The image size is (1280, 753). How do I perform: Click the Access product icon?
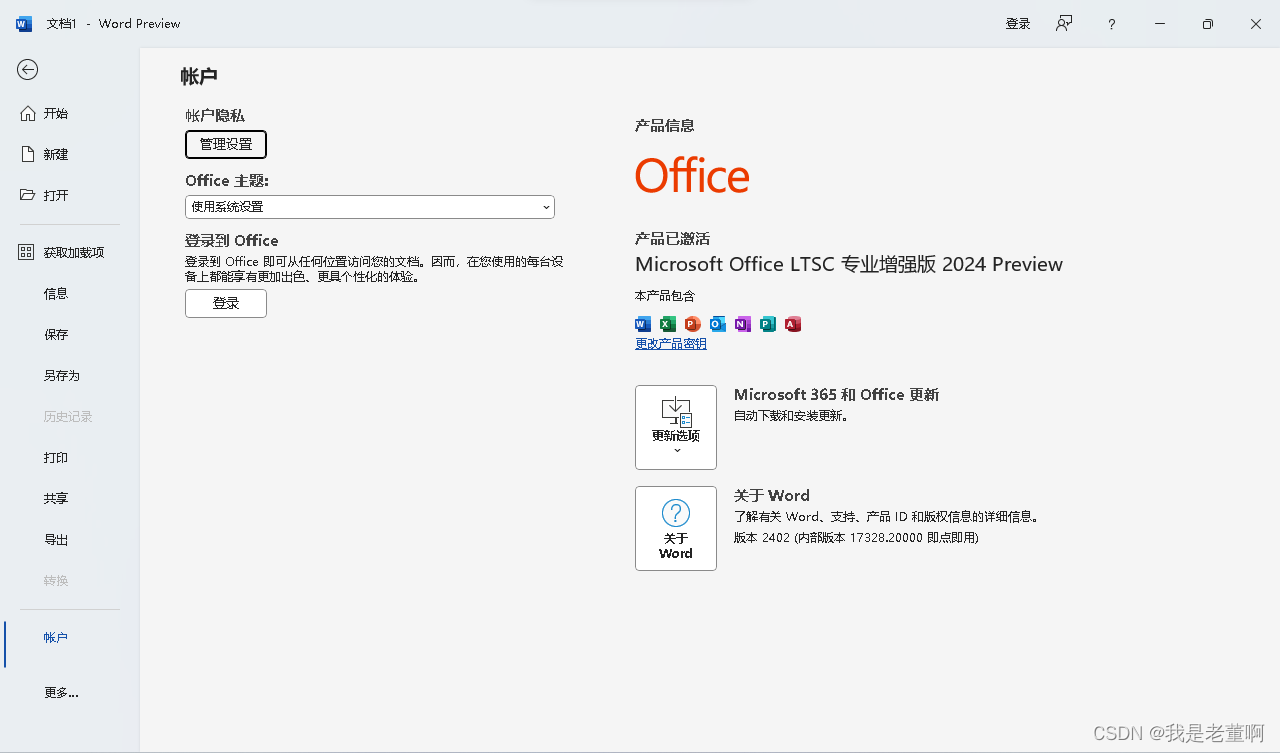793,324
